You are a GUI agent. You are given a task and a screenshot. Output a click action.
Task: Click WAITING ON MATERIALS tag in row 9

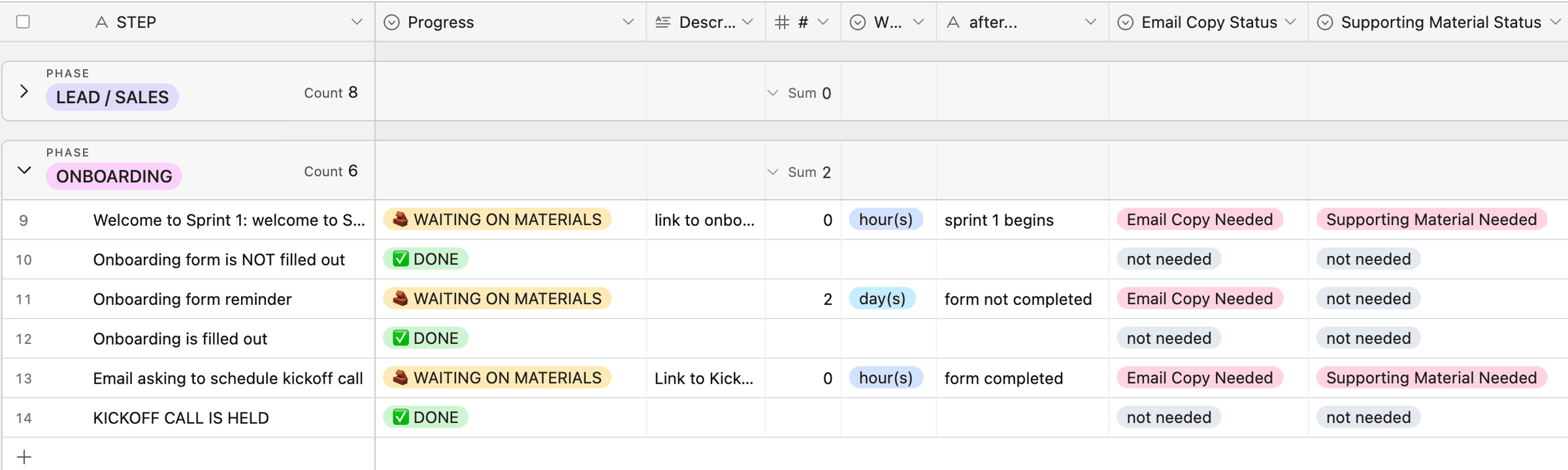pos(497,219)
